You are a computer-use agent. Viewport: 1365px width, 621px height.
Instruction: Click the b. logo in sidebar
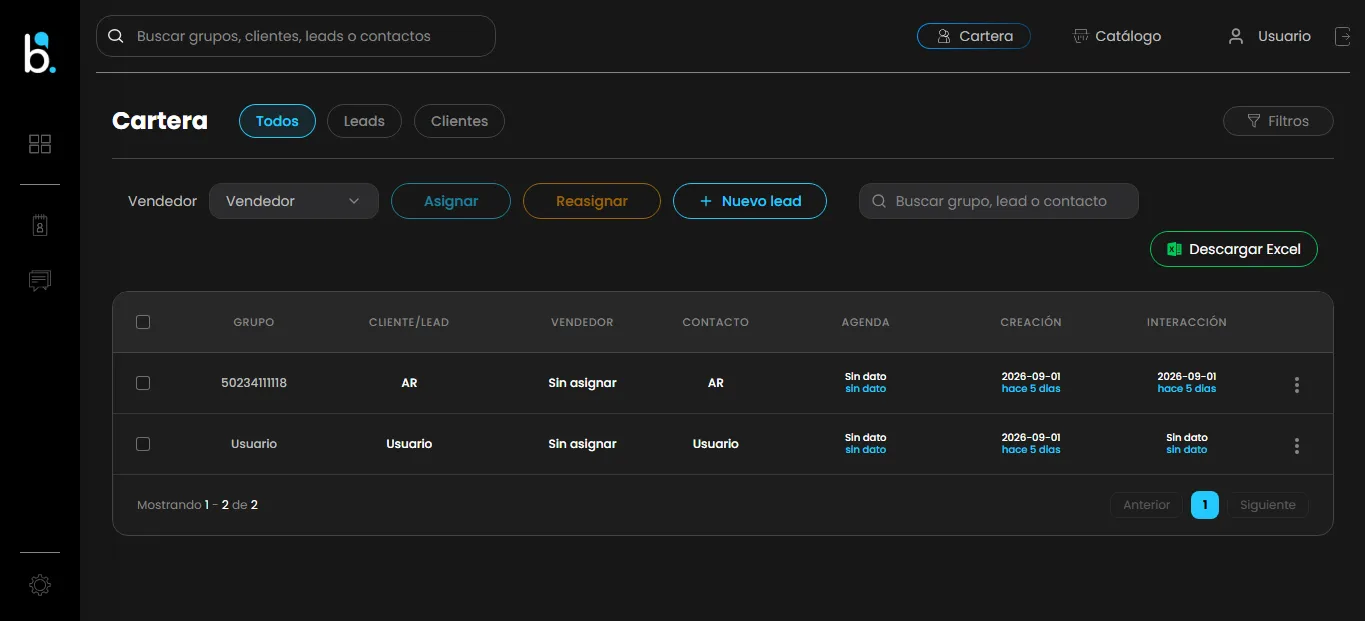40,52
